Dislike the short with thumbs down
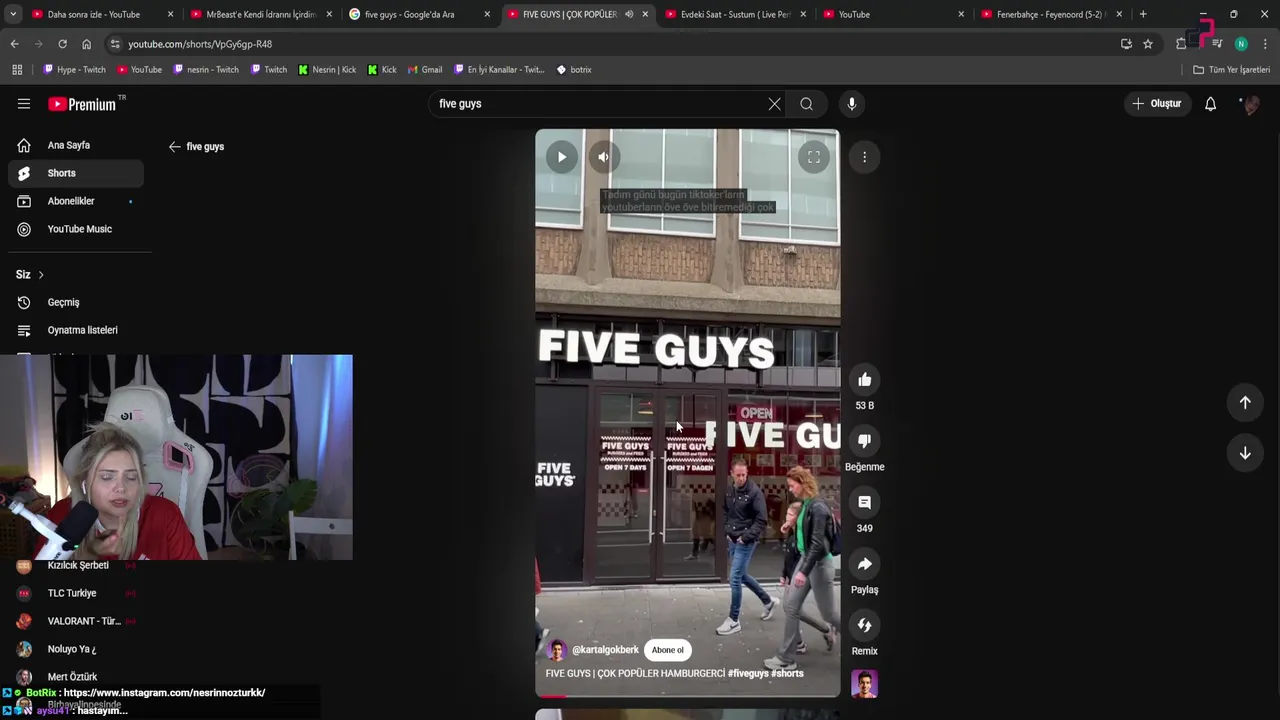 click(864, 441)
